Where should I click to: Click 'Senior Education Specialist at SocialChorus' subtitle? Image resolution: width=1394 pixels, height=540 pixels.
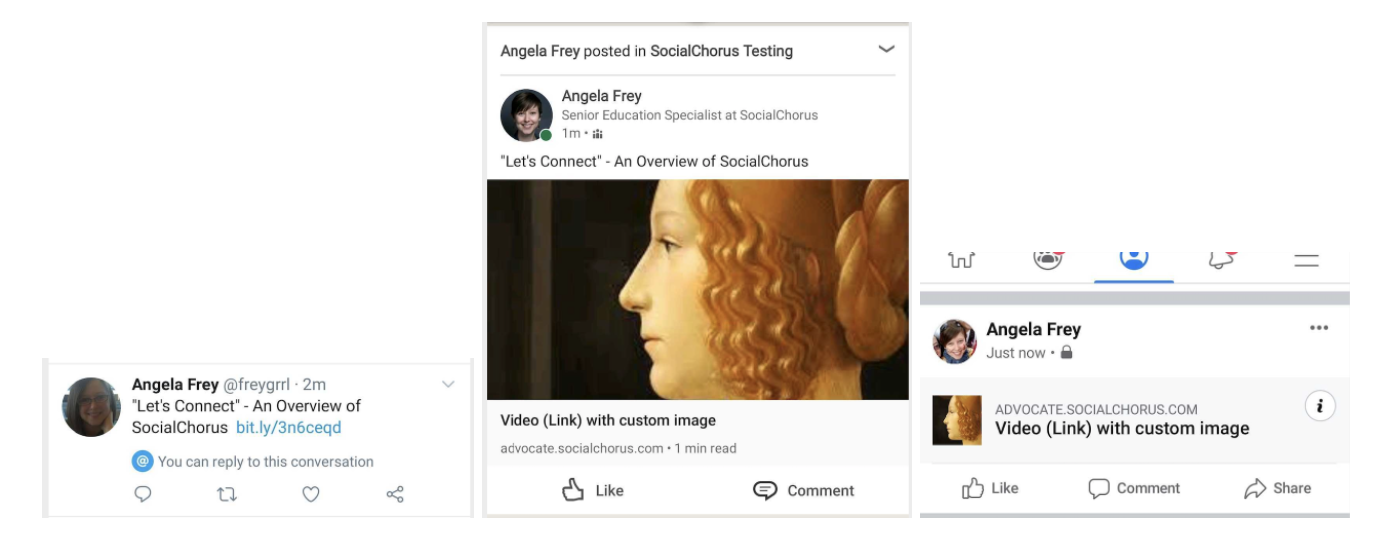click(690, 115)
